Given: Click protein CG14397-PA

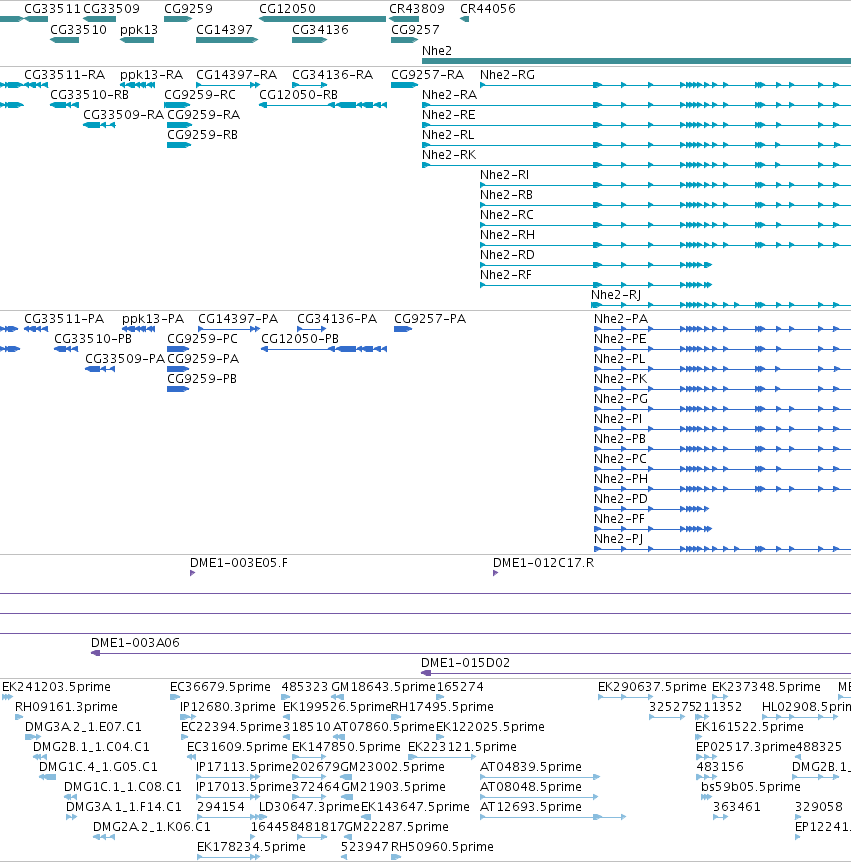Looking at the screenshot, I should (238, 319).
